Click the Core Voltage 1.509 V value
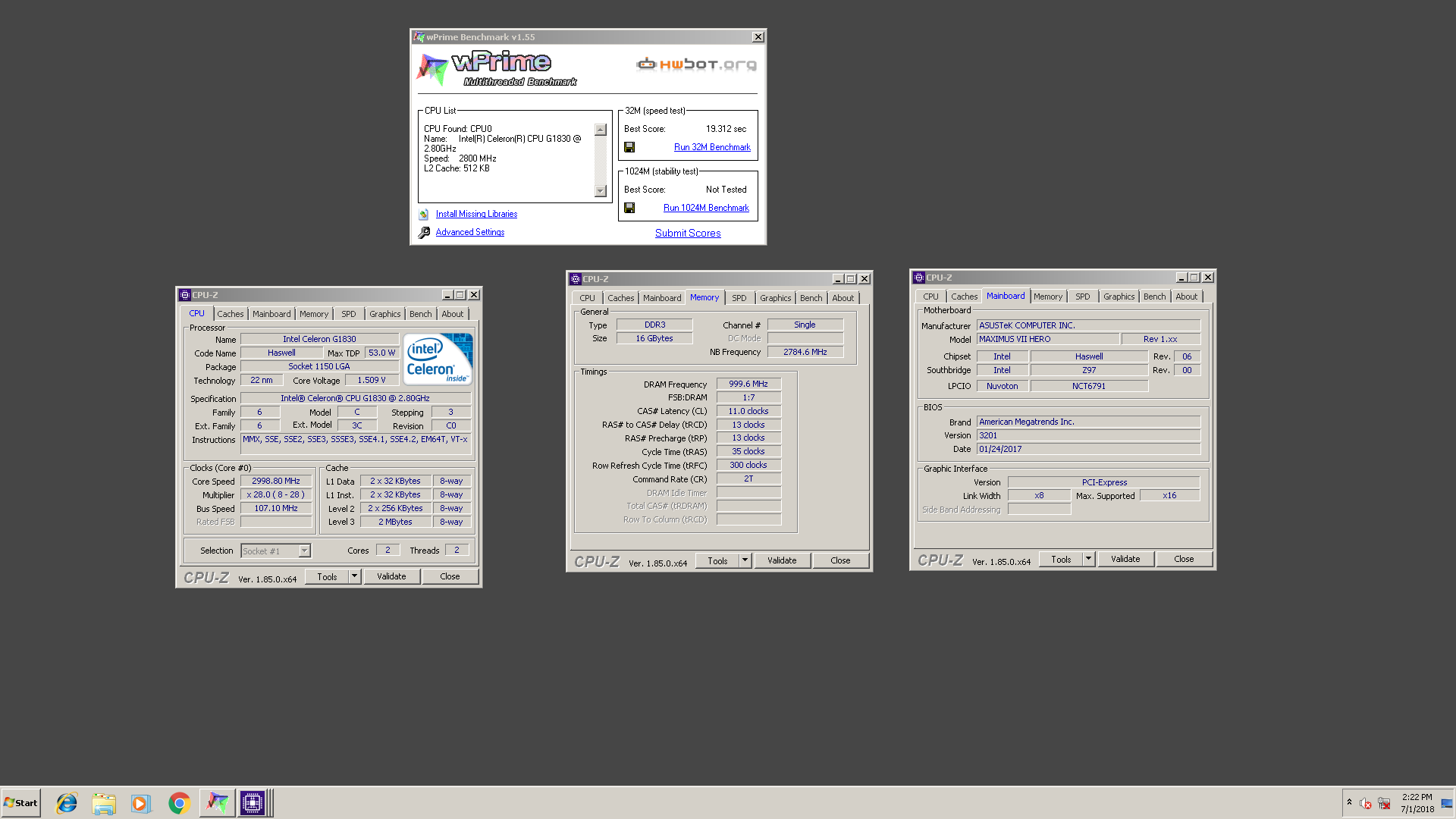Viewport: 1456px width, 819px height. [x=372, y=380]
